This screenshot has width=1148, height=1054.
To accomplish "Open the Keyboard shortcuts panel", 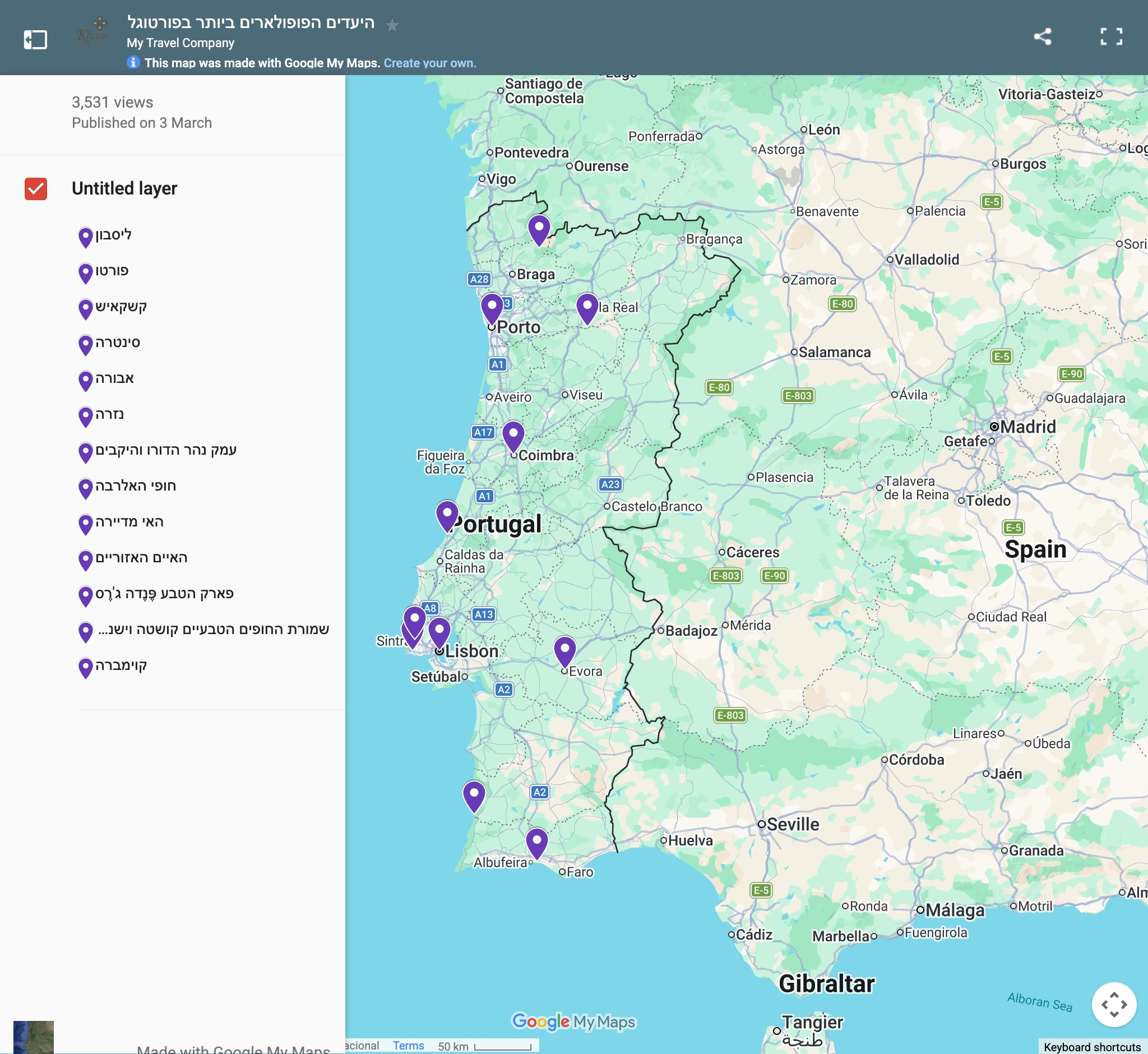I will click(x=1093, y=1046).
